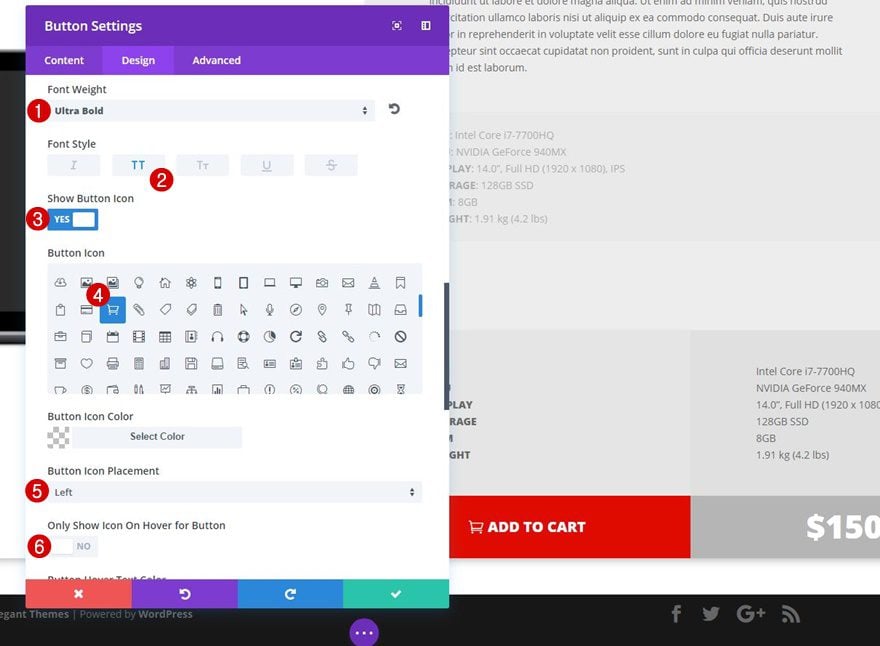Select the shopping cart button icon
Viewport: 880px width, 646px height.
(x=113, y=310)
